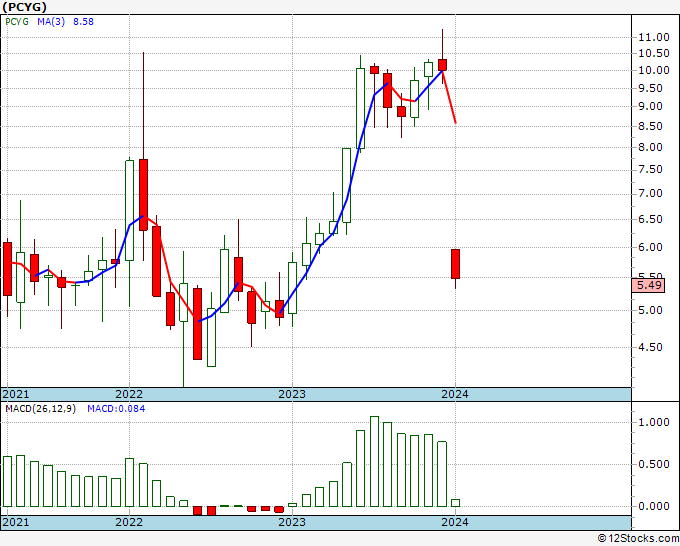
Task: Click the 11.00 price axis label
Action: [x=654, y=37]
